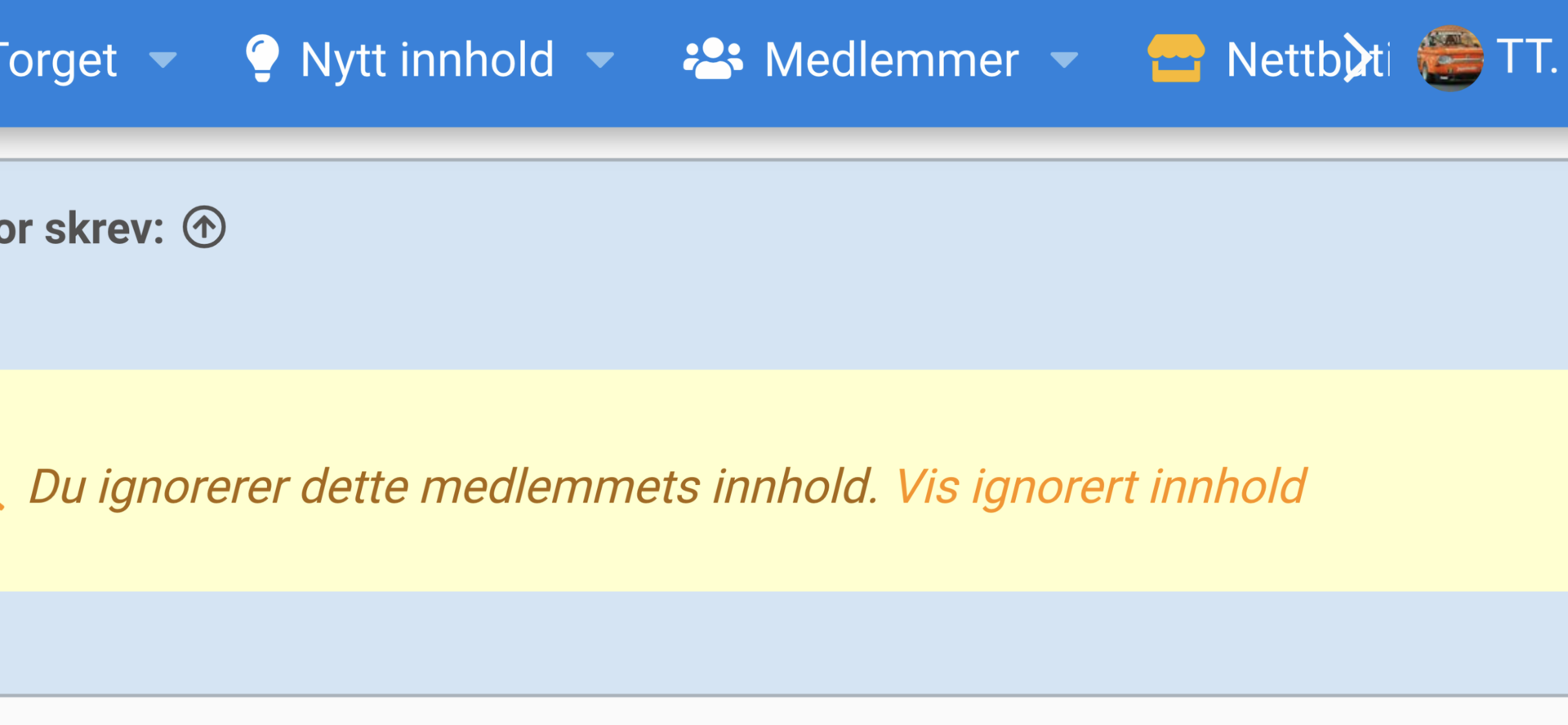Screen dimensions: 1568x725
Task: Click the Vis ignorert innhold link
Action: pyautogui.click(x=1101, y=487)
